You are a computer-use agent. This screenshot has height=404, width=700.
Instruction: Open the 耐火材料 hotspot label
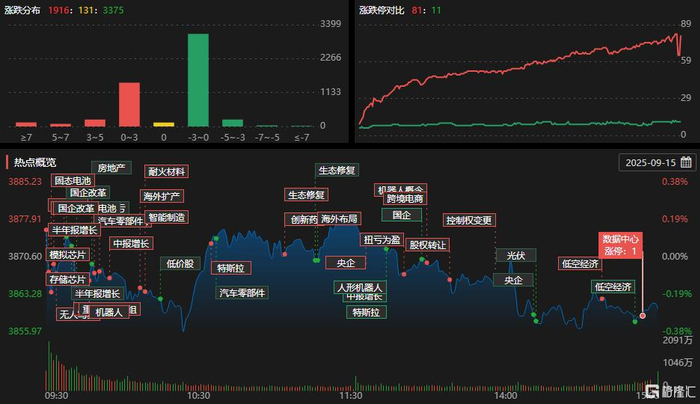coord(167,171)
